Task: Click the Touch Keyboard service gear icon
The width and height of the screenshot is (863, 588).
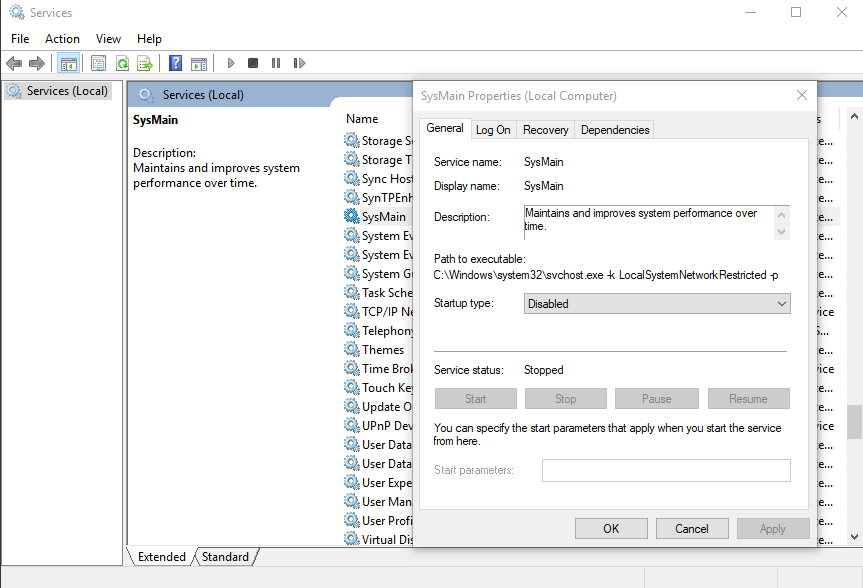Action: 352,387
